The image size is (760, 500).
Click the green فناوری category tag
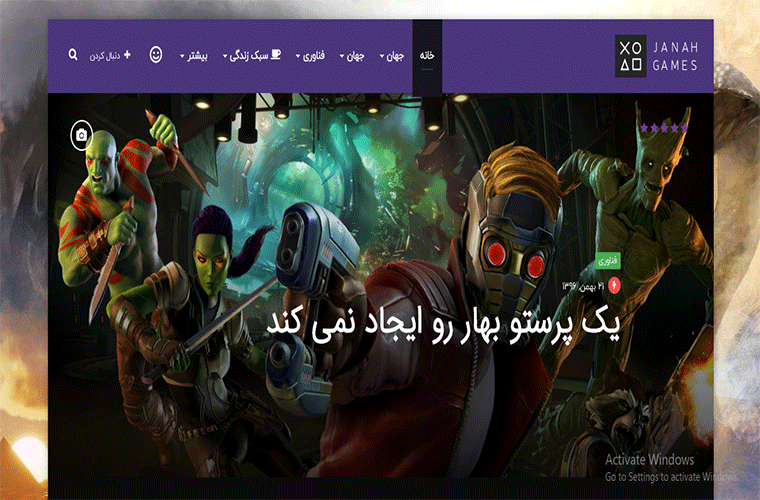(x=608, y=260)
